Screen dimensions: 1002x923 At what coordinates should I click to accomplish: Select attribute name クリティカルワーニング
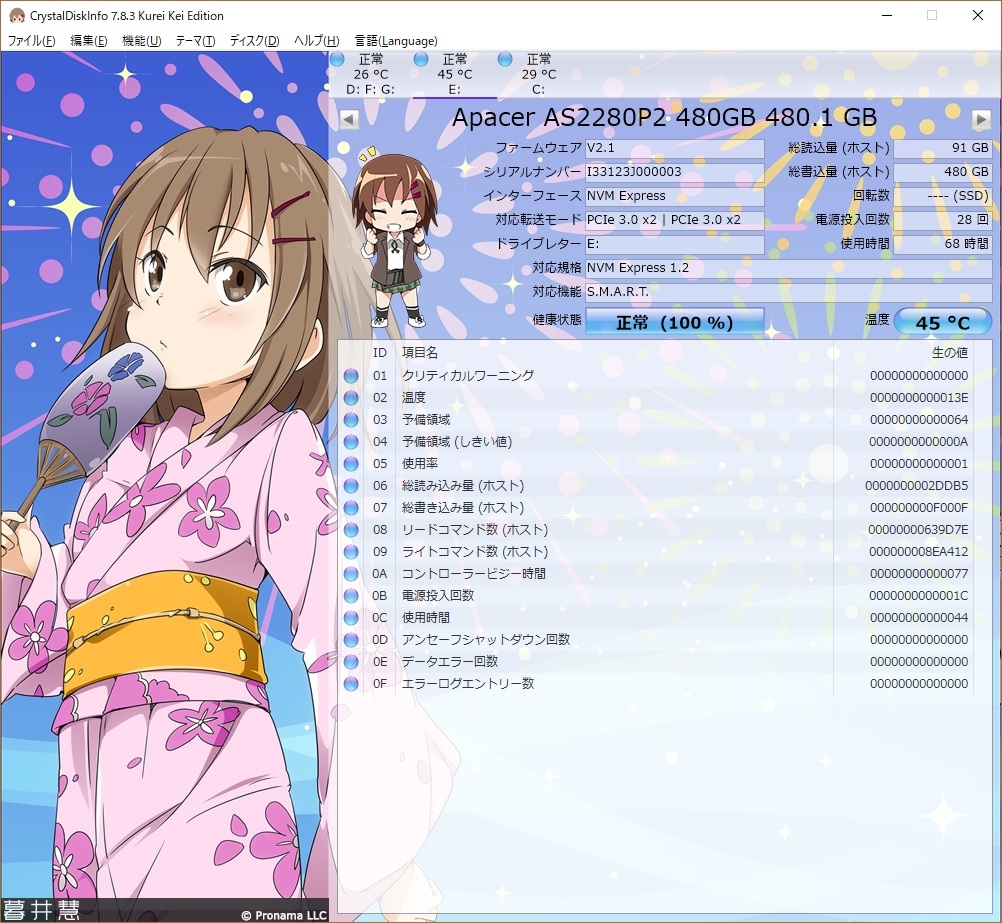(468, 376)
